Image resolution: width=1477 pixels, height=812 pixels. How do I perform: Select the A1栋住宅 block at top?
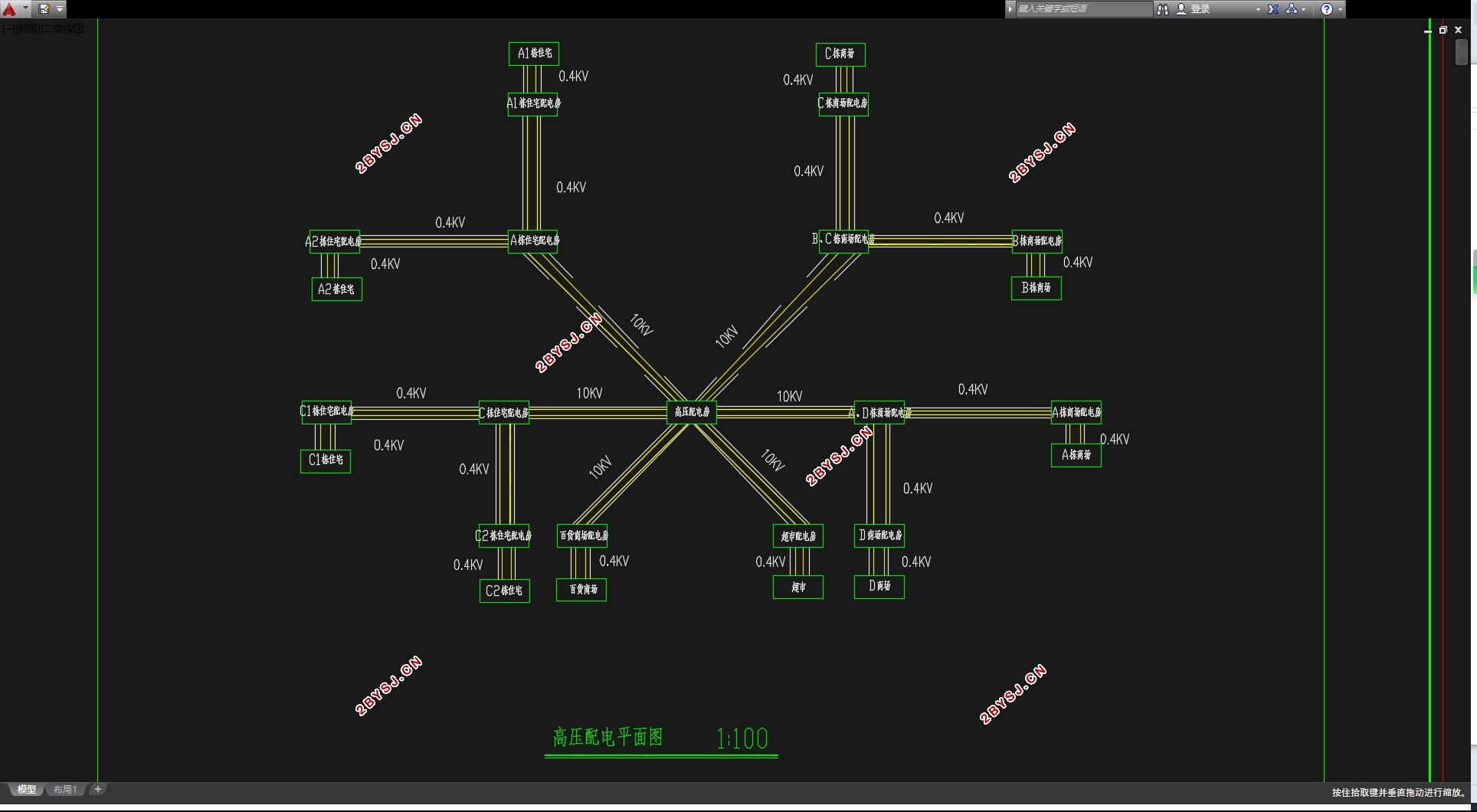coord(534,54)
